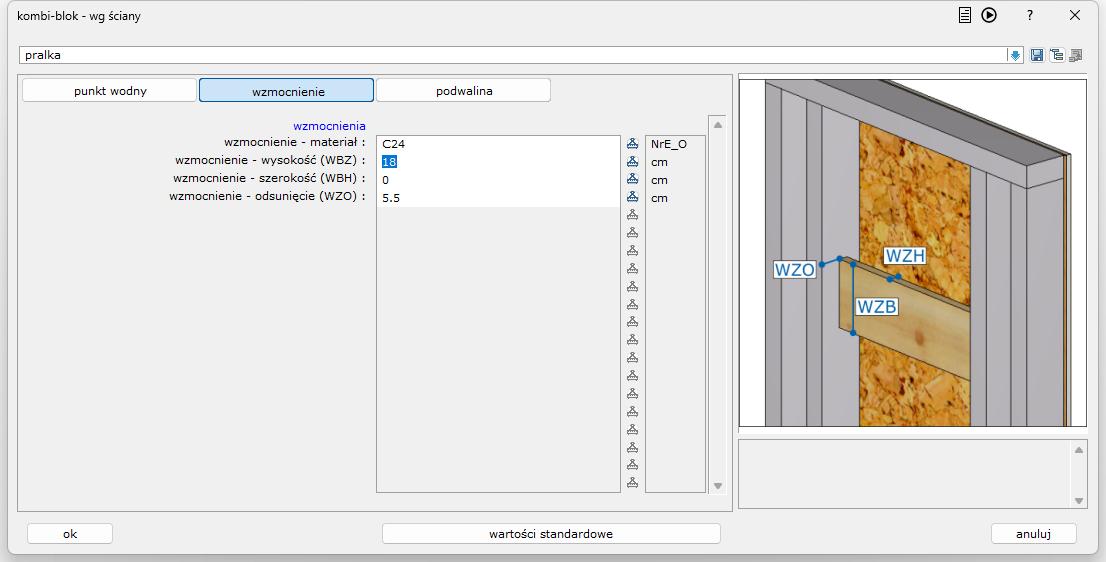
Task: Click the save preset floppy disk icon
Action: pos(1037,56)
